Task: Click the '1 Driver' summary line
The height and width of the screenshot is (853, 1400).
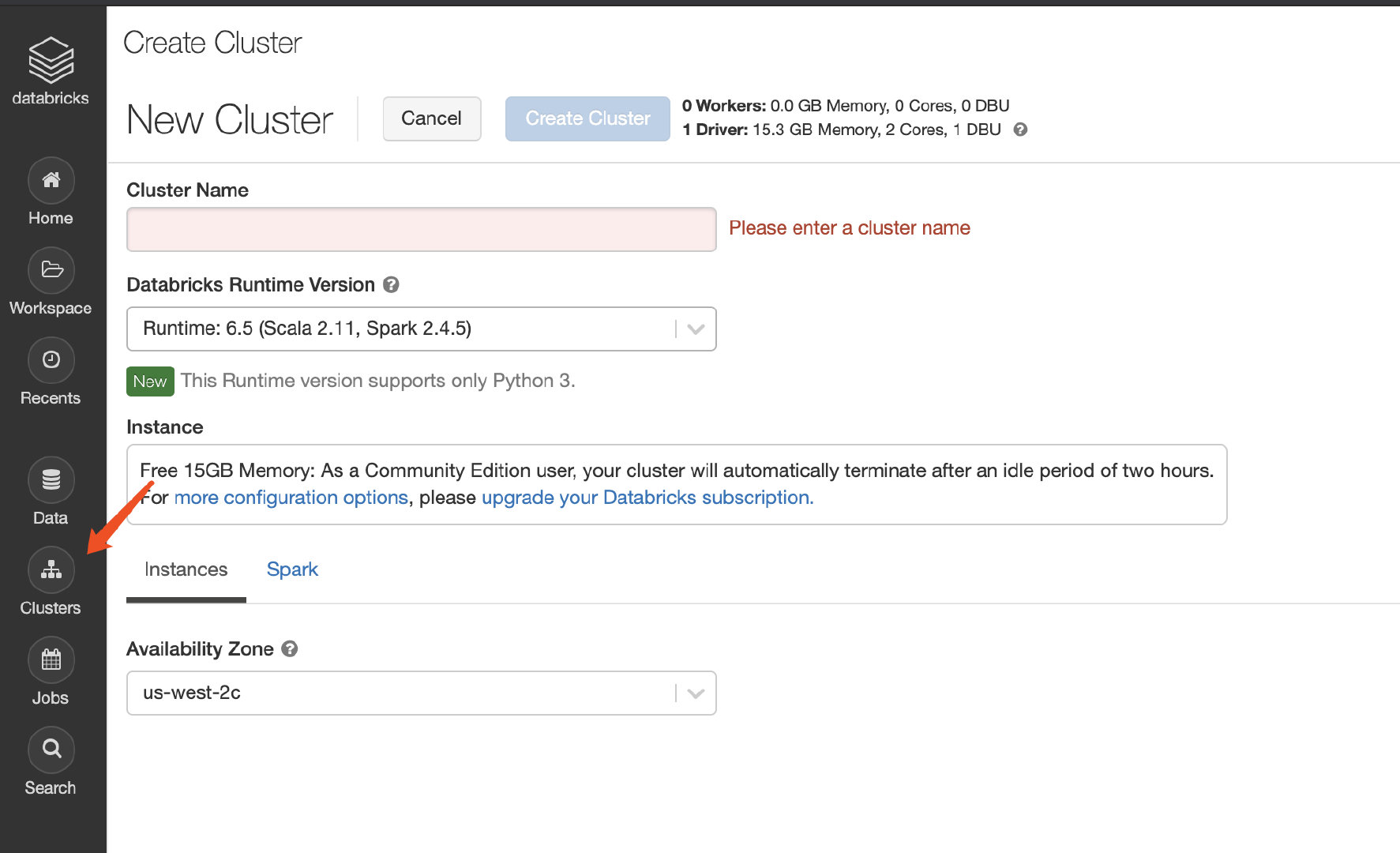Action: click(842, 130)
